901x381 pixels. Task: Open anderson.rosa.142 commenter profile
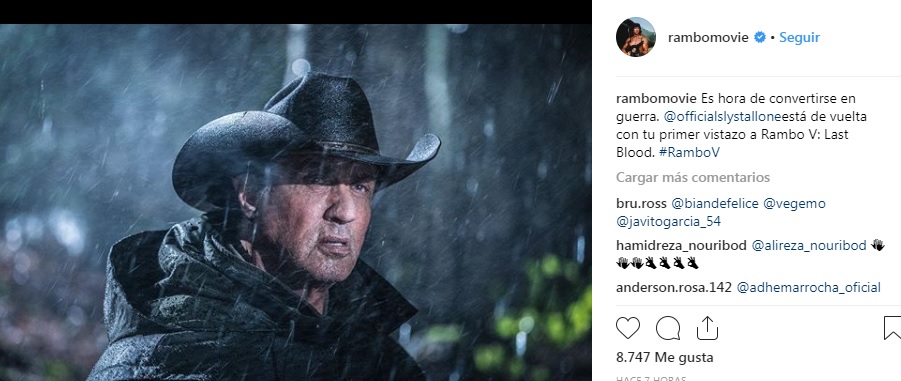(674, 287)
